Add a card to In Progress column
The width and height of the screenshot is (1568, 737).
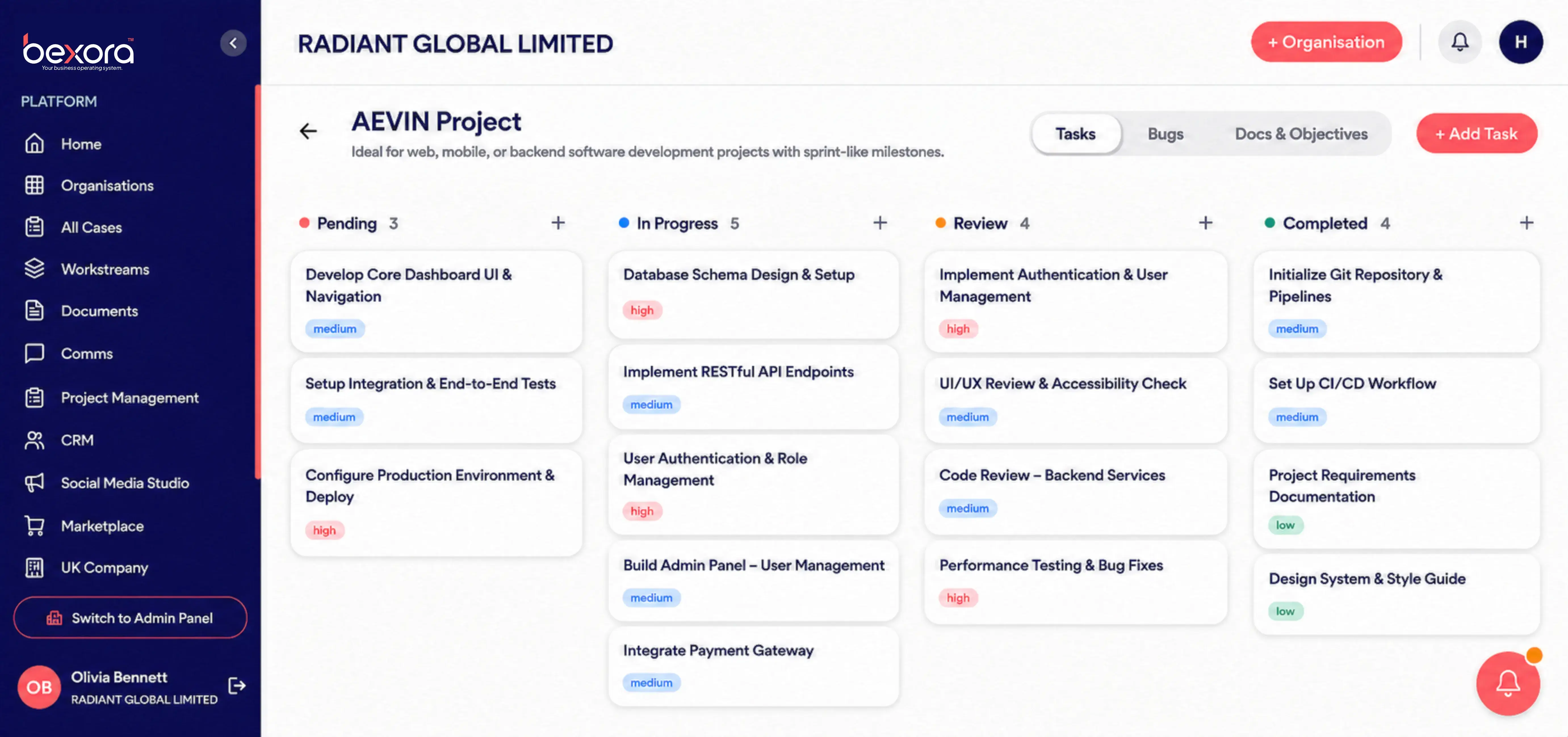click(x=880, y=223)
